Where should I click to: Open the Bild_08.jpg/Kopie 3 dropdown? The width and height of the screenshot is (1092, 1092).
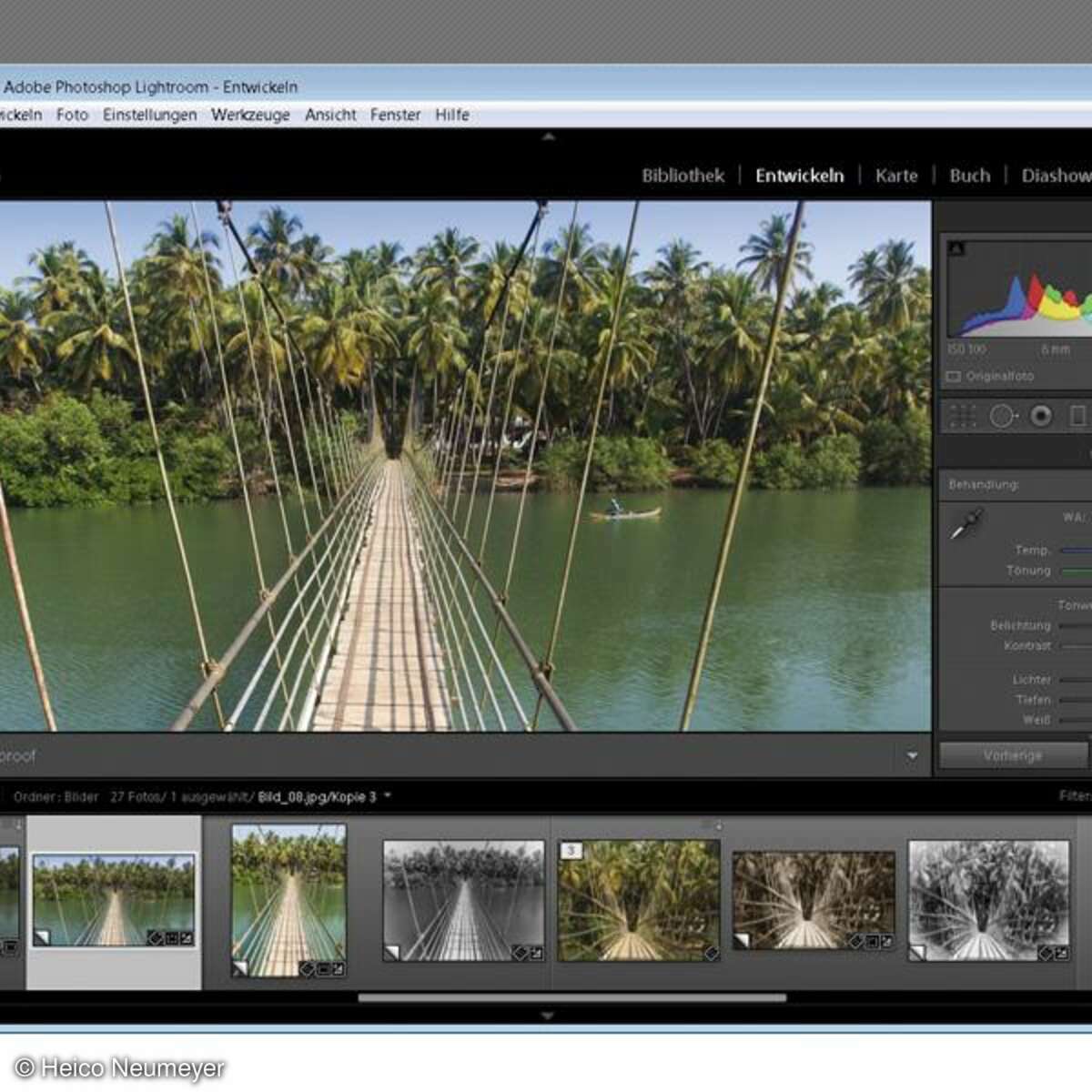[386, 795]
